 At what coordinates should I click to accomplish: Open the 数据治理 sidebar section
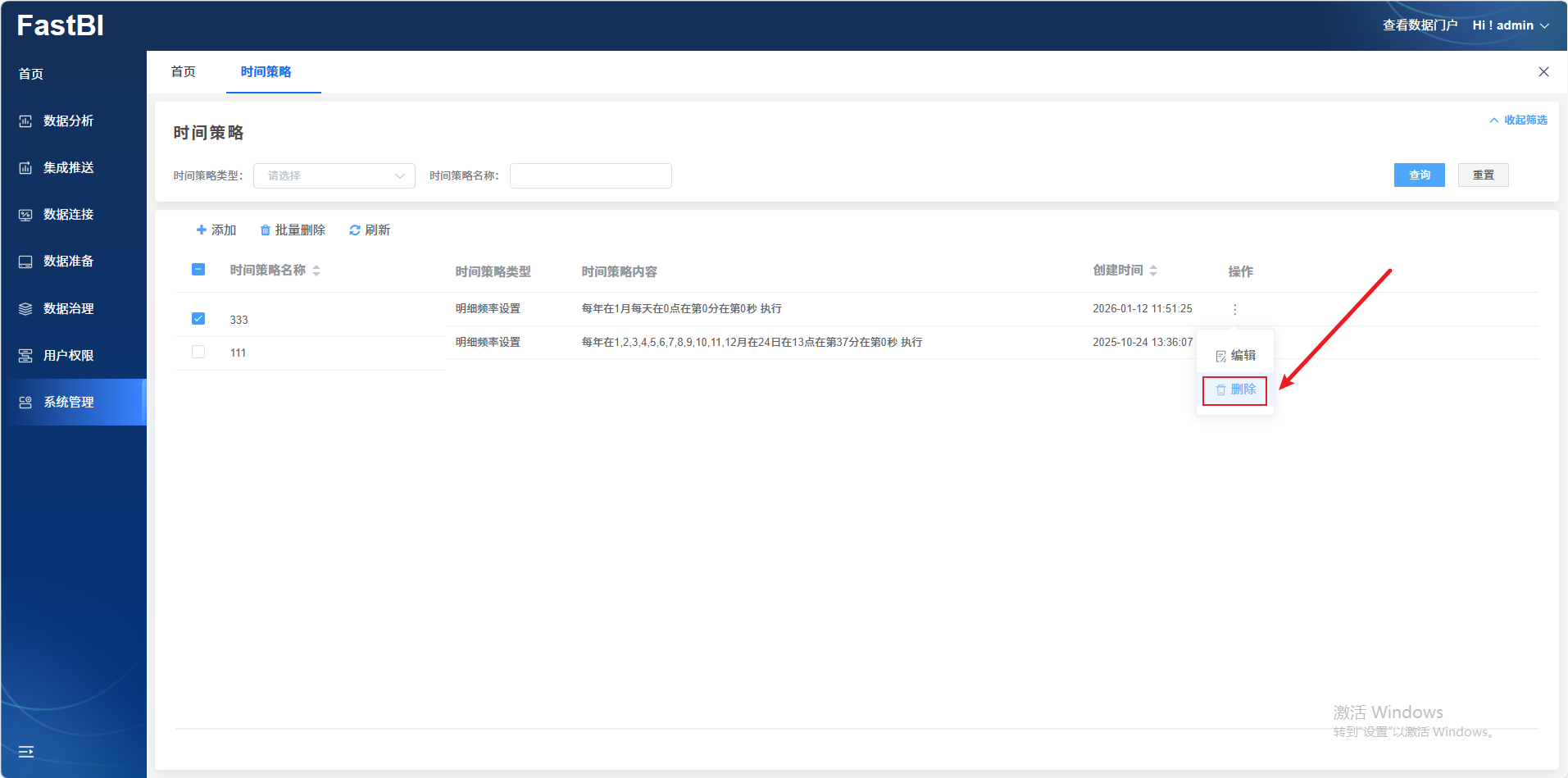[68, 309]
